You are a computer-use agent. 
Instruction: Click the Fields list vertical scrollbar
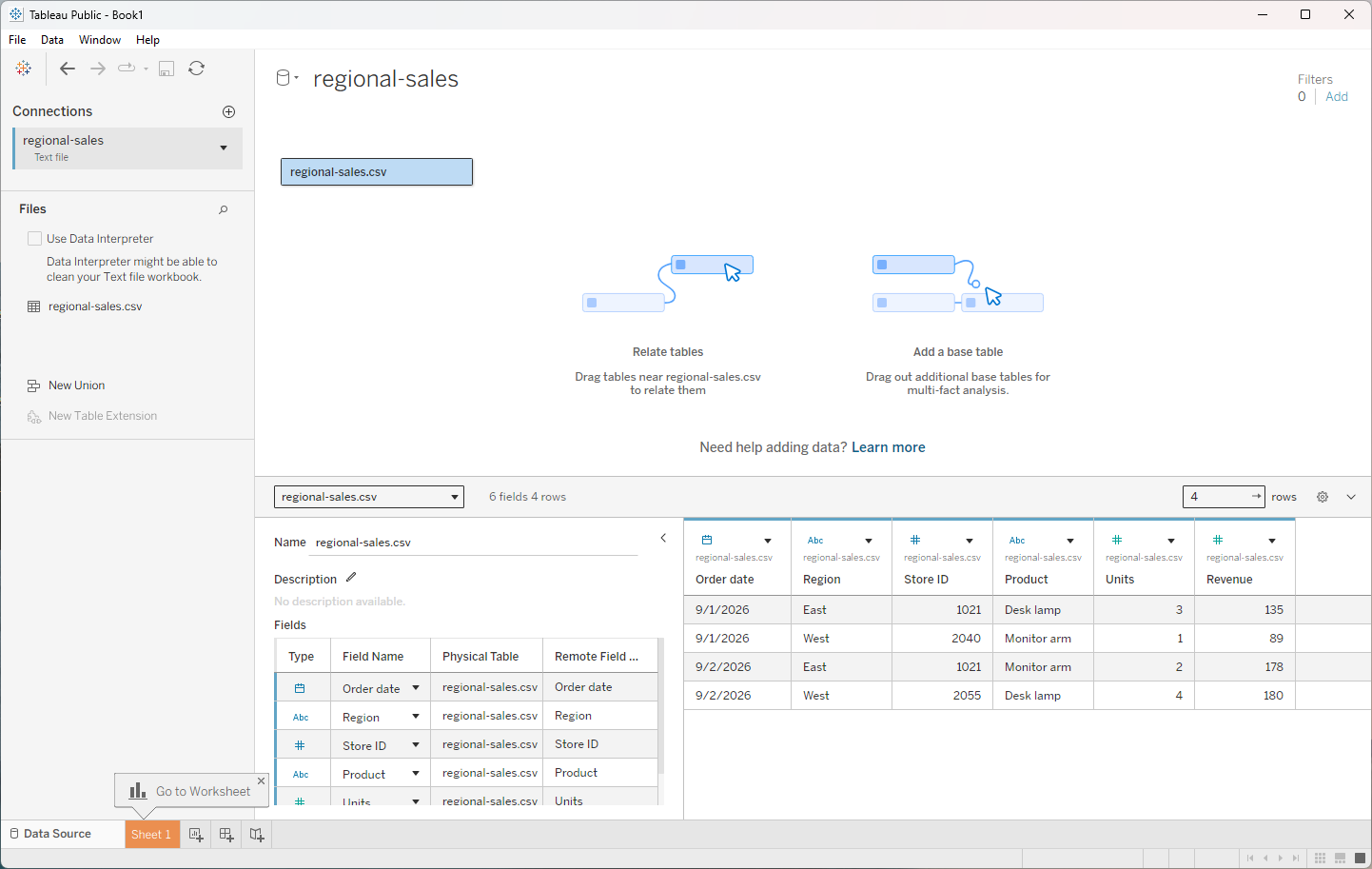click(x=660, y=706)
